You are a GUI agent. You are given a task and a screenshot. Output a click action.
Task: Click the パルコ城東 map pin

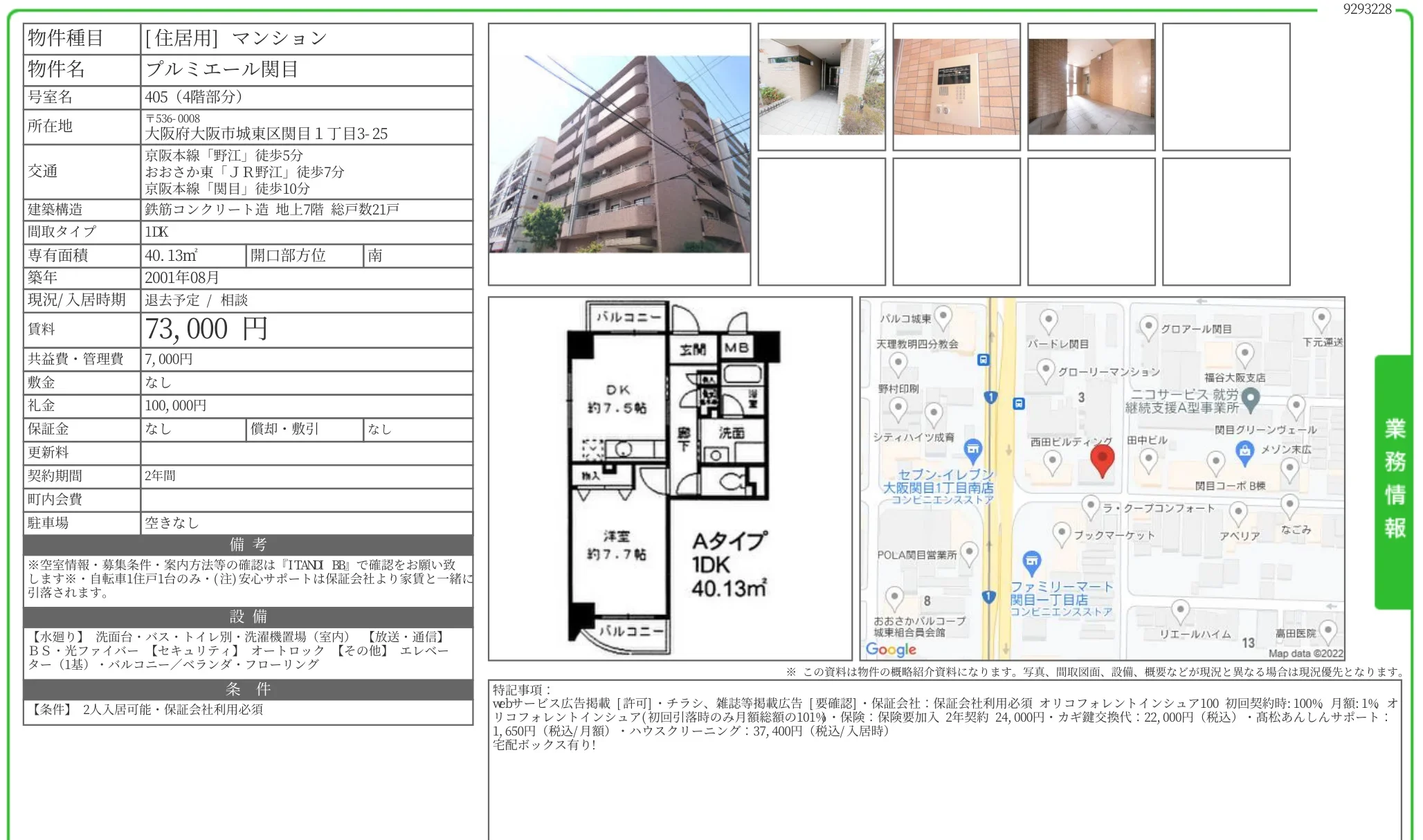coord(943,317)
